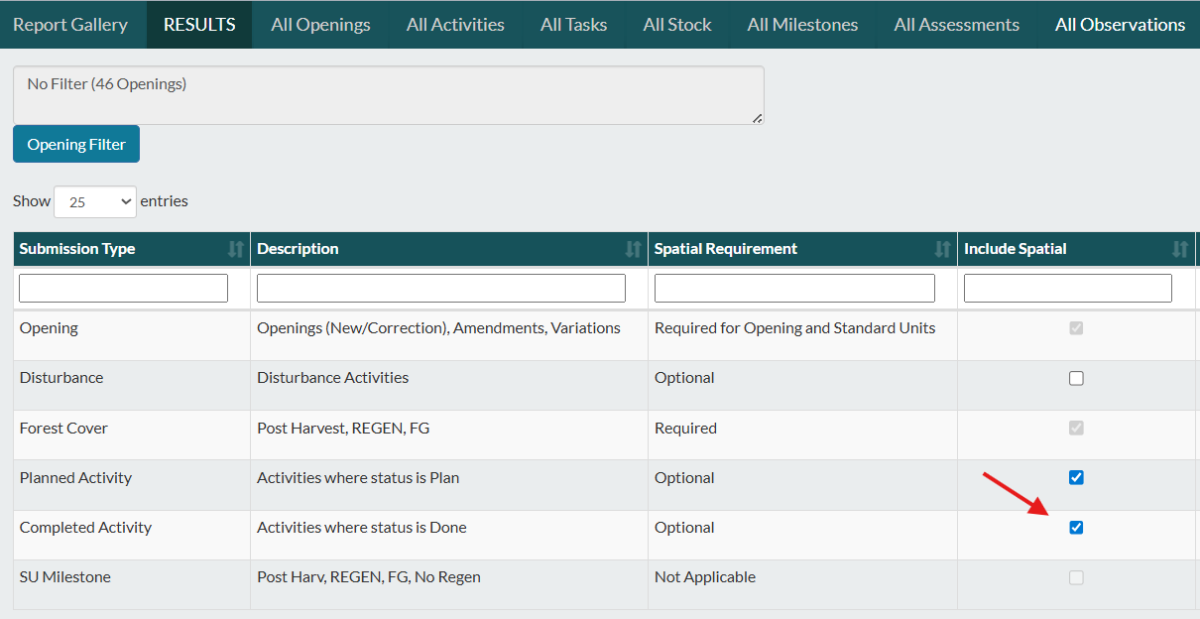Viewport: 1200px width, 619px height.
Task: Open the Show entries dropdown
Action: pyautogui.click(x=95, y=202)
